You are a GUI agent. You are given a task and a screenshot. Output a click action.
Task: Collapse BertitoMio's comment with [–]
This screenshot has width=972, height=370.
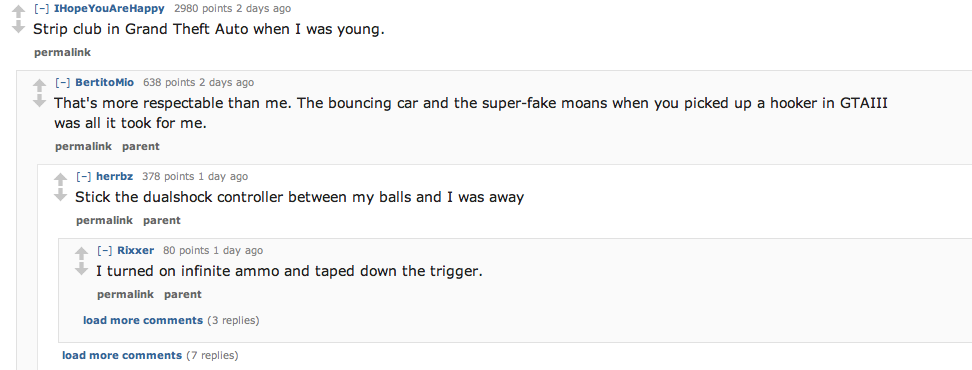pyautogui.click(x=63, y=82)
